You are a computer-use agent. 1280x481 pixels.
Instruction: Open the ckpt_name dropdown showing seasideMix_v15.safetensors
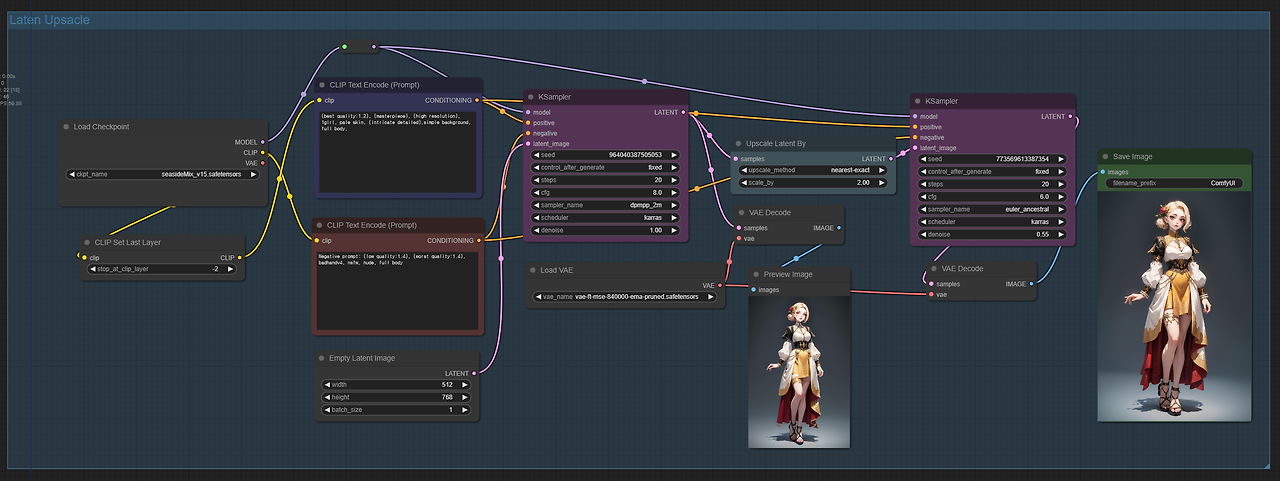(x=163, y=174)
